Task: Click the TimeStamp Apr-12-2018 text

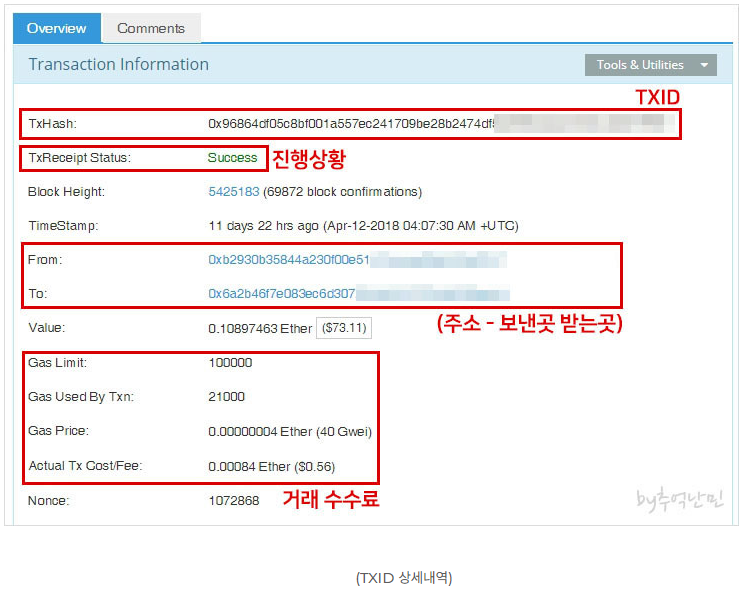Action: pos(363,226)
